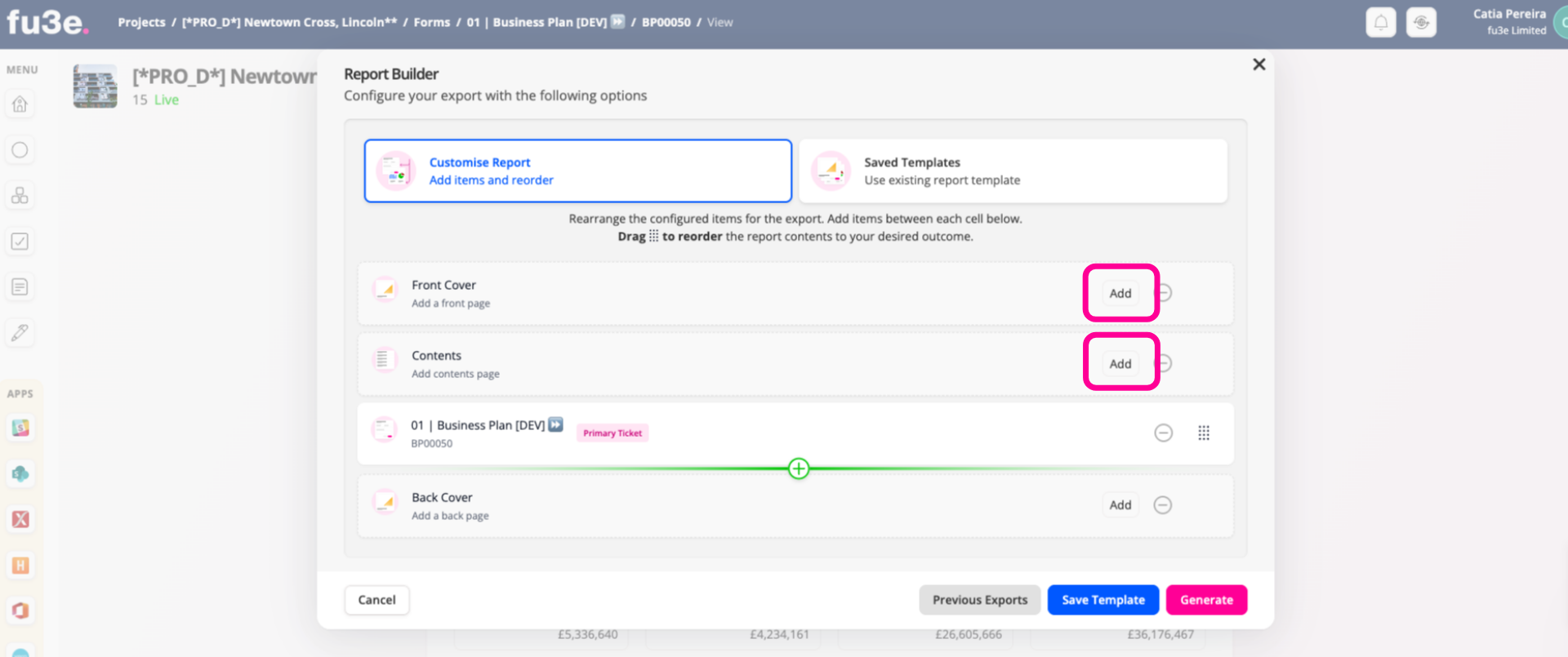Viewport: 1568px width, 657px height.
Task: Open the document icon in sidebar menu
Action: [x=20, y=287]
